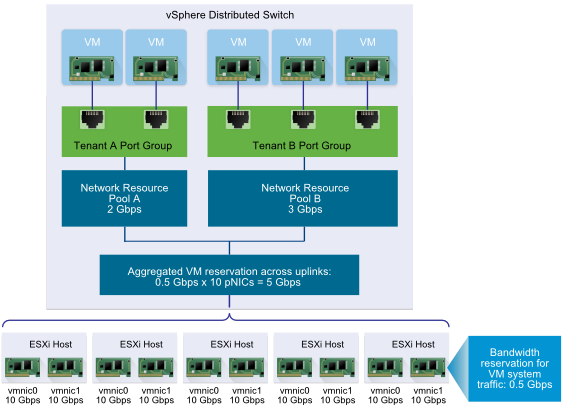Click the VM label of the rightmost Tenant B VM
This screenshot has width=563, height=413.
pyautogui.click(x=367, y=42)
